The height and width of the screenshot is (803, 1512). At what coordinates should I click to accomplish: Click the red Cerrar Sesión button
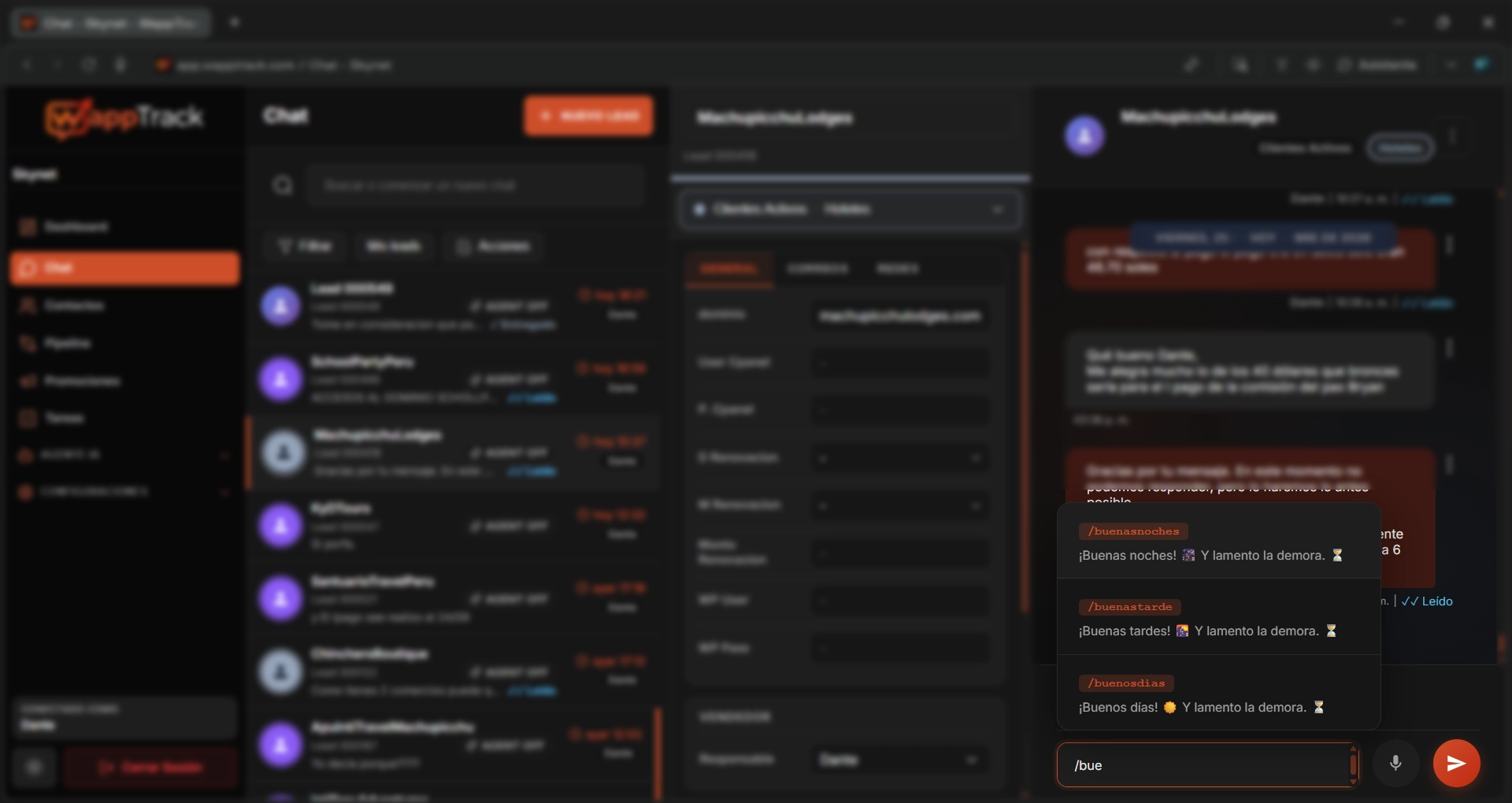(x=151, y=767)
